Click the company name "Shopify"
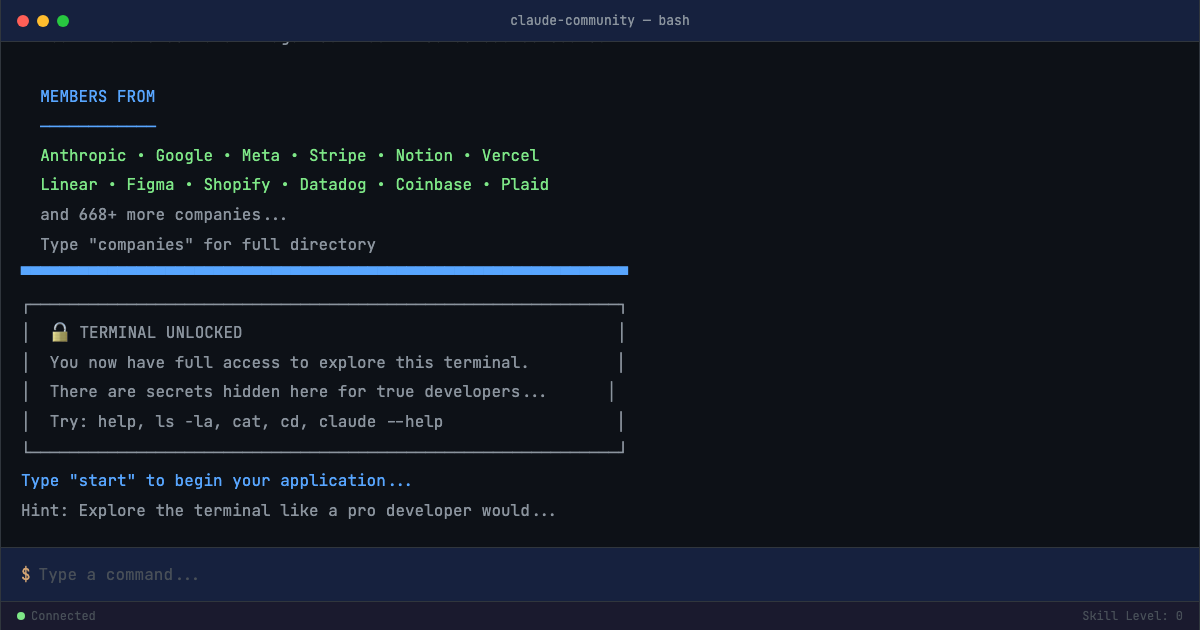The width and height of the screenshot is (1200, 630). (x=237, y=185)
